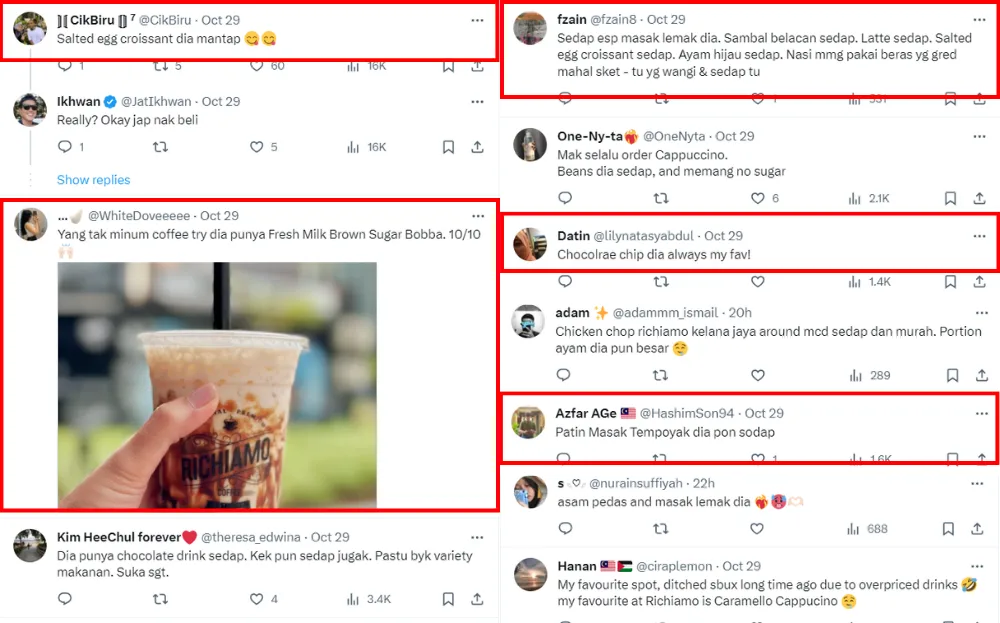This screenshot has width=1000, height=623.
Task: Like Kim HeeChul forever's tweet
Action: point(257,599)
